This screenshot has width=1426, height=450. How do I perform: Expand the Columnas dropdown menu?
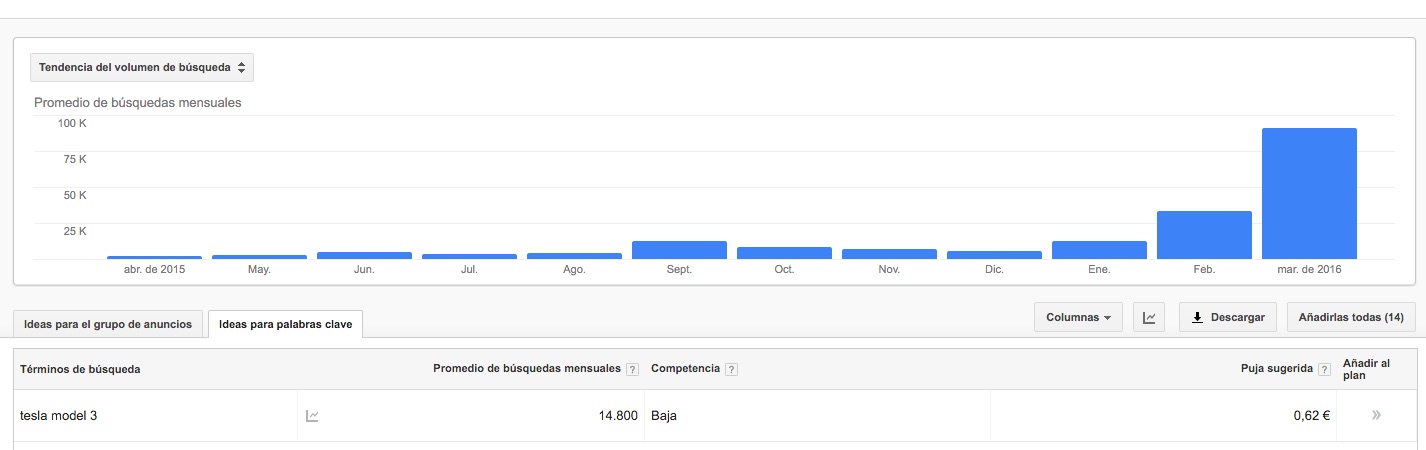click(1078, 318)
